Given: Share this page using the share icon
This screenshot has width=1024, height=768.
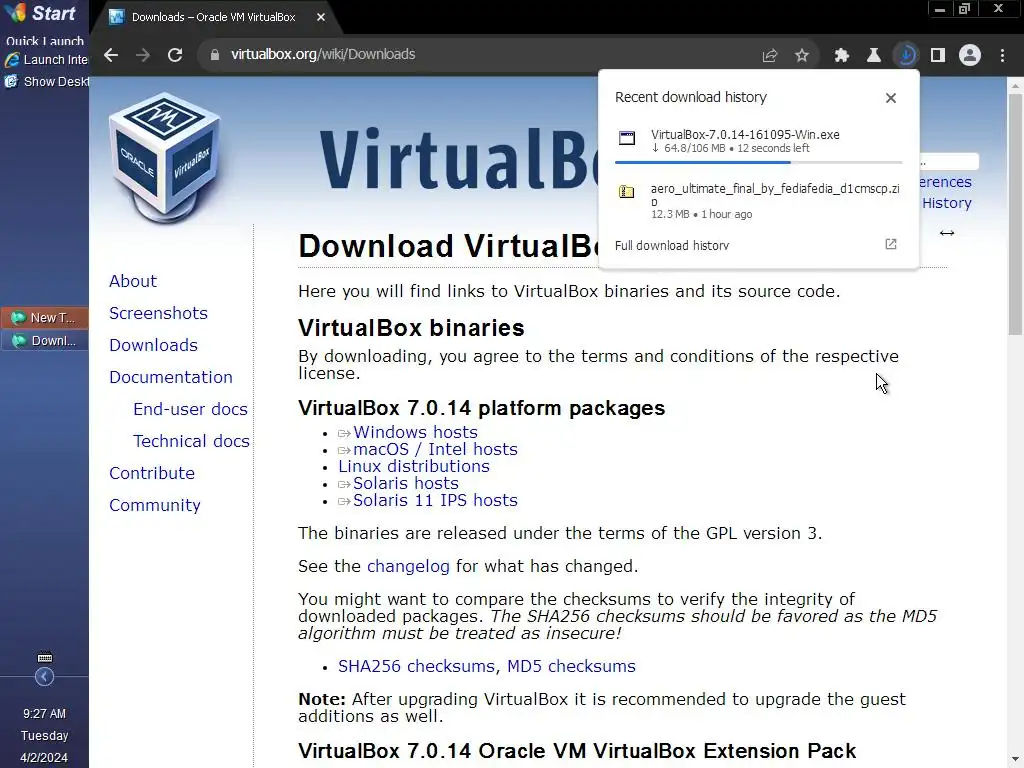Looking at the screenshot, I should click(x=770, y=56).
